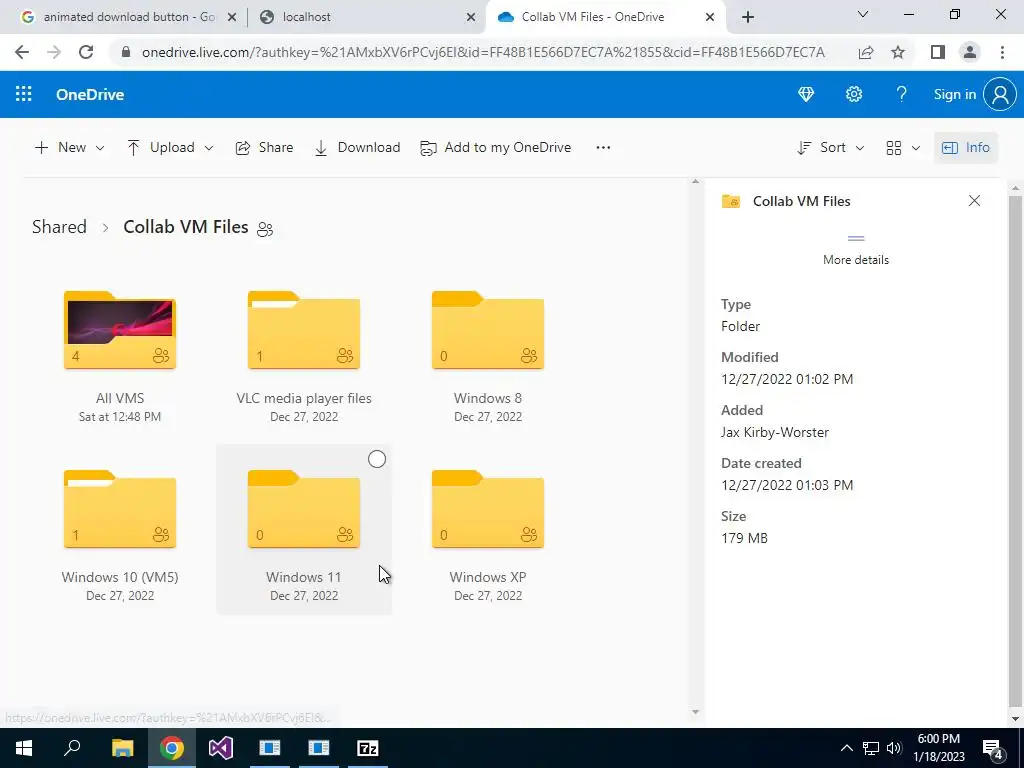Open the VLC media player files folder

pos(304,330)
